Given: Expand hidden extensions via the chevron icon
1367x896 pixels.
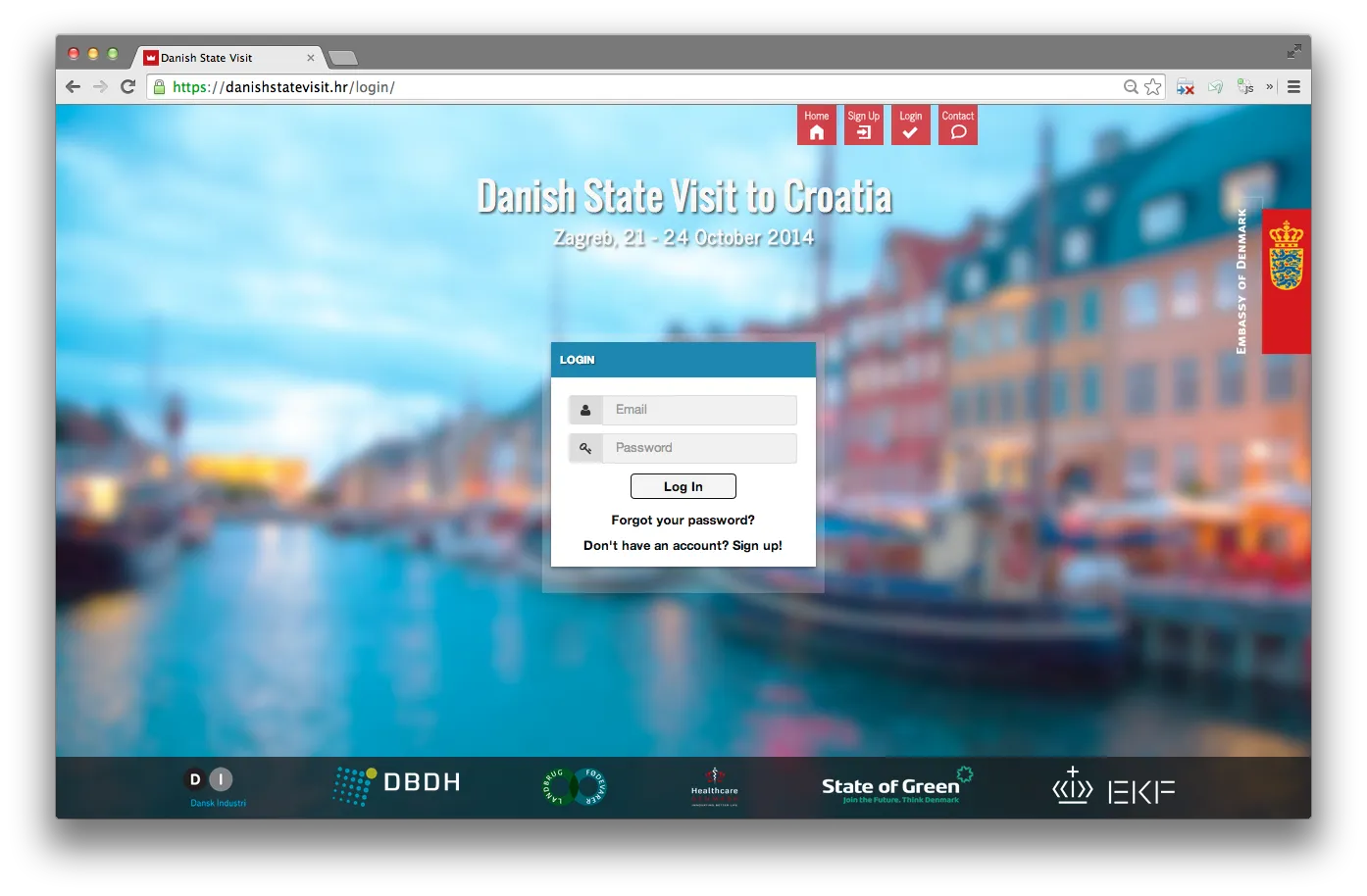Looking at the screenshot, I should tap(1270, 86).
